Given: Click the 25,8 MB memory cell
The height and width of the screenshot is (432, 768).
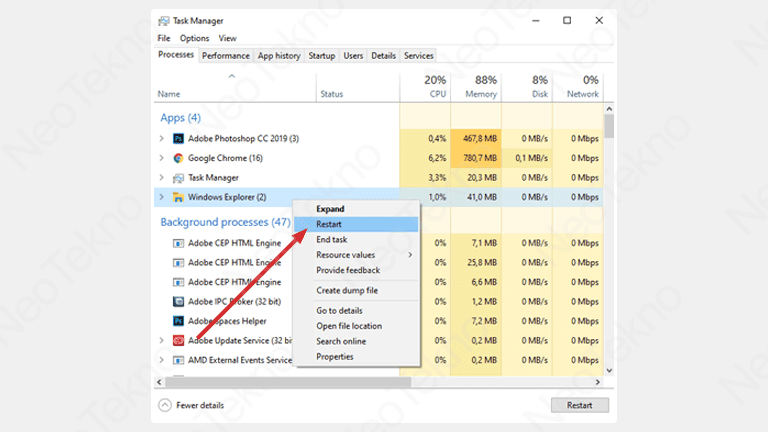Looking at the screenshot, I should tap(476, 263).
